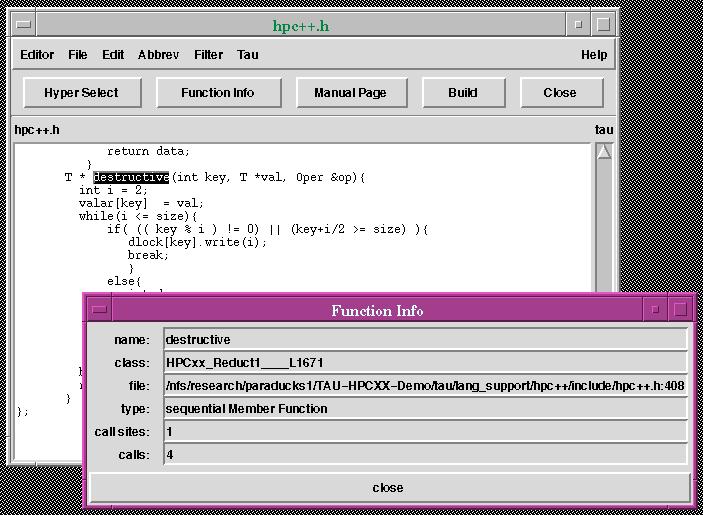Minimize the hpc++.h editor window
Screen dimensions: 703x515
(x=578, y=24)
